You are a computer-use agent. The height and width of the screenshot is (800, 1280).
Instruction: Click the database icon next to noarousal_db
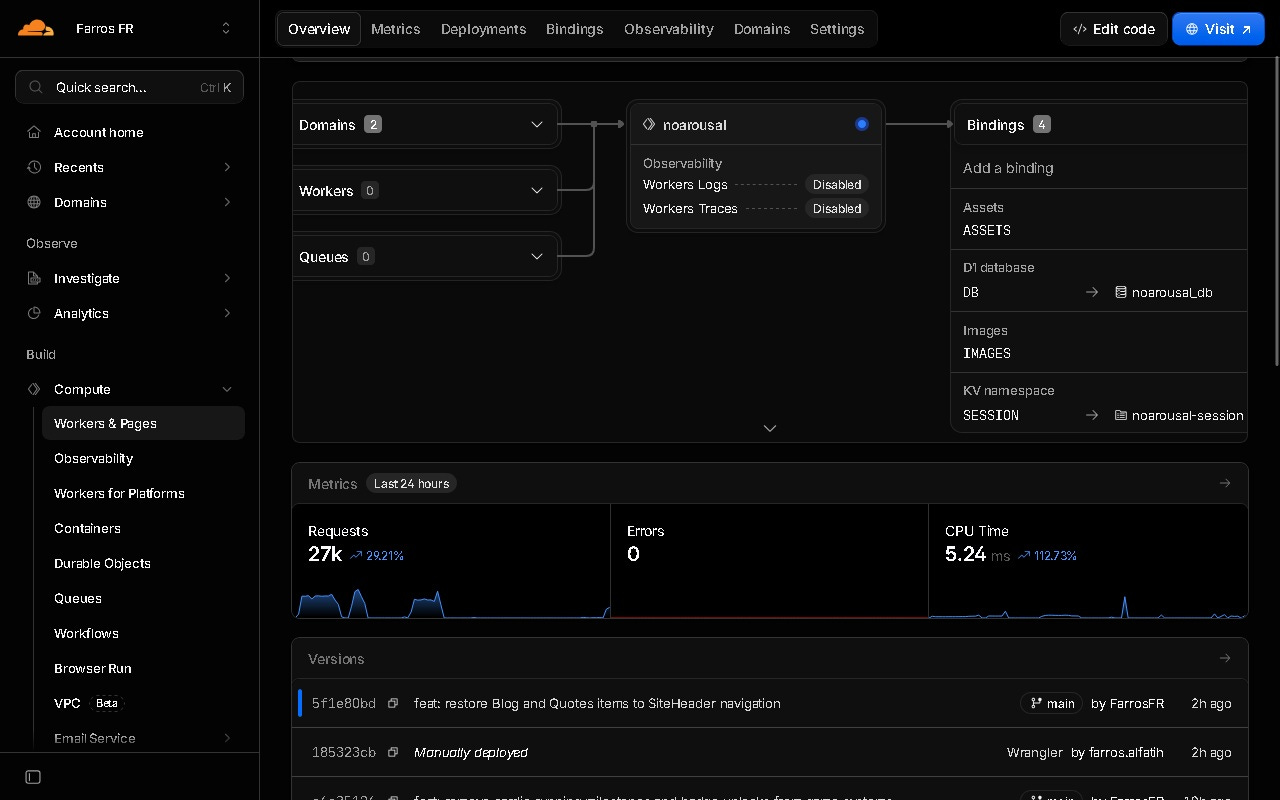click(1121, 292)
